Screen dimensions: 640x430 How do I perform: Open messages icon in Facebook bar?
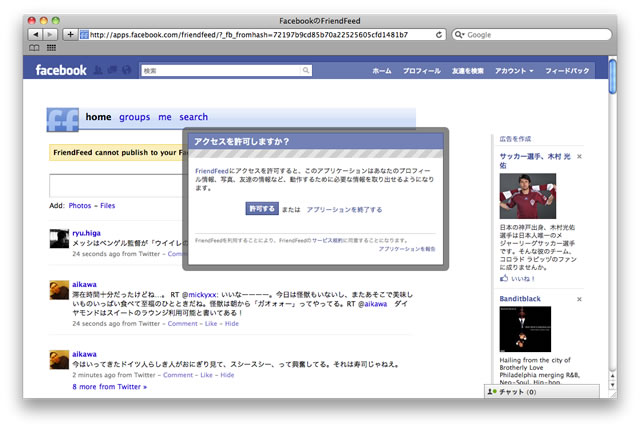click(112, 70)
